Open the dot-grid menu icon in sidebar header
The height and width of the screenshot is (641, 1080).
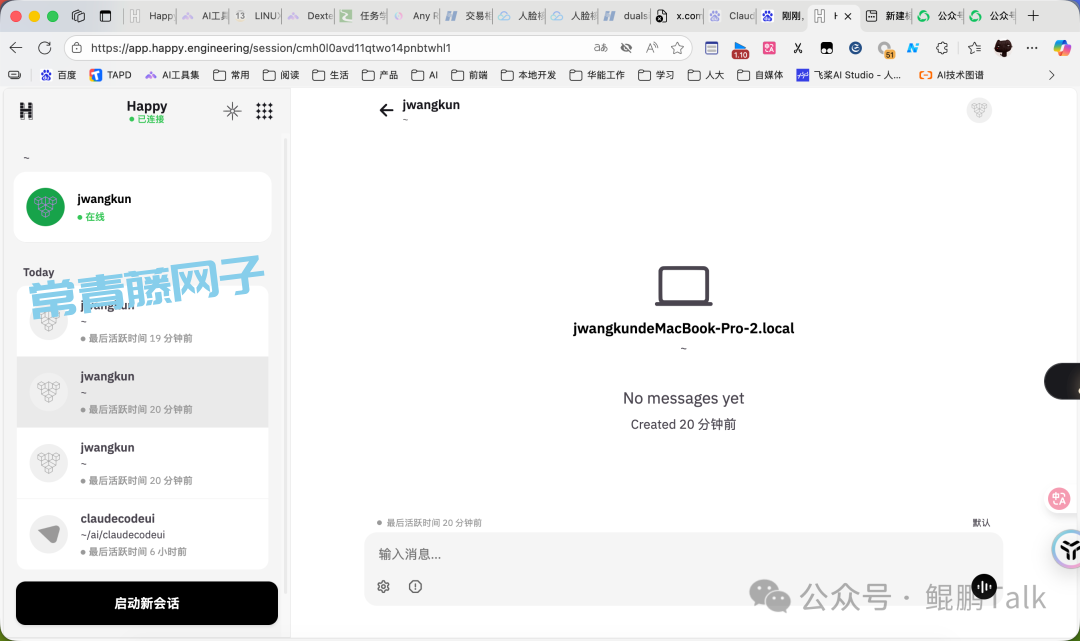tap(264, 111)
